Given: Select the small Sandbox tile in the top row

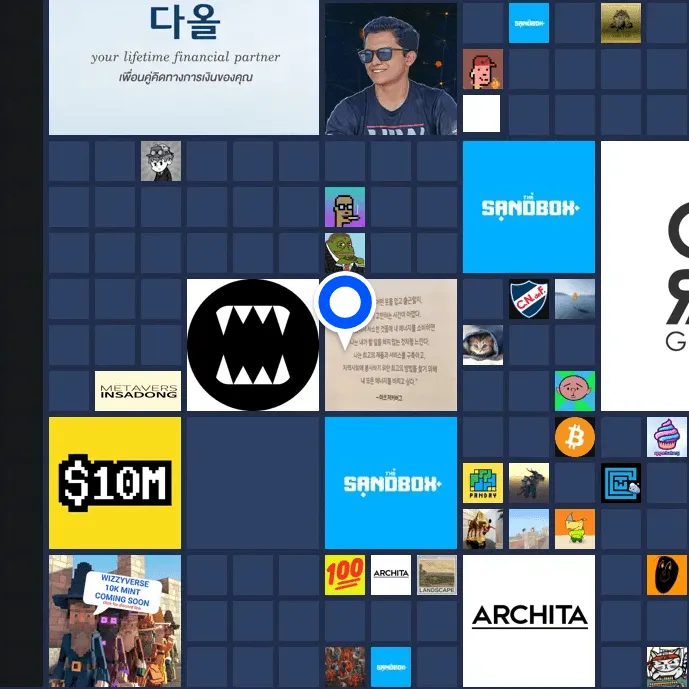Looking at the screenshot, I should coord(529,23).
